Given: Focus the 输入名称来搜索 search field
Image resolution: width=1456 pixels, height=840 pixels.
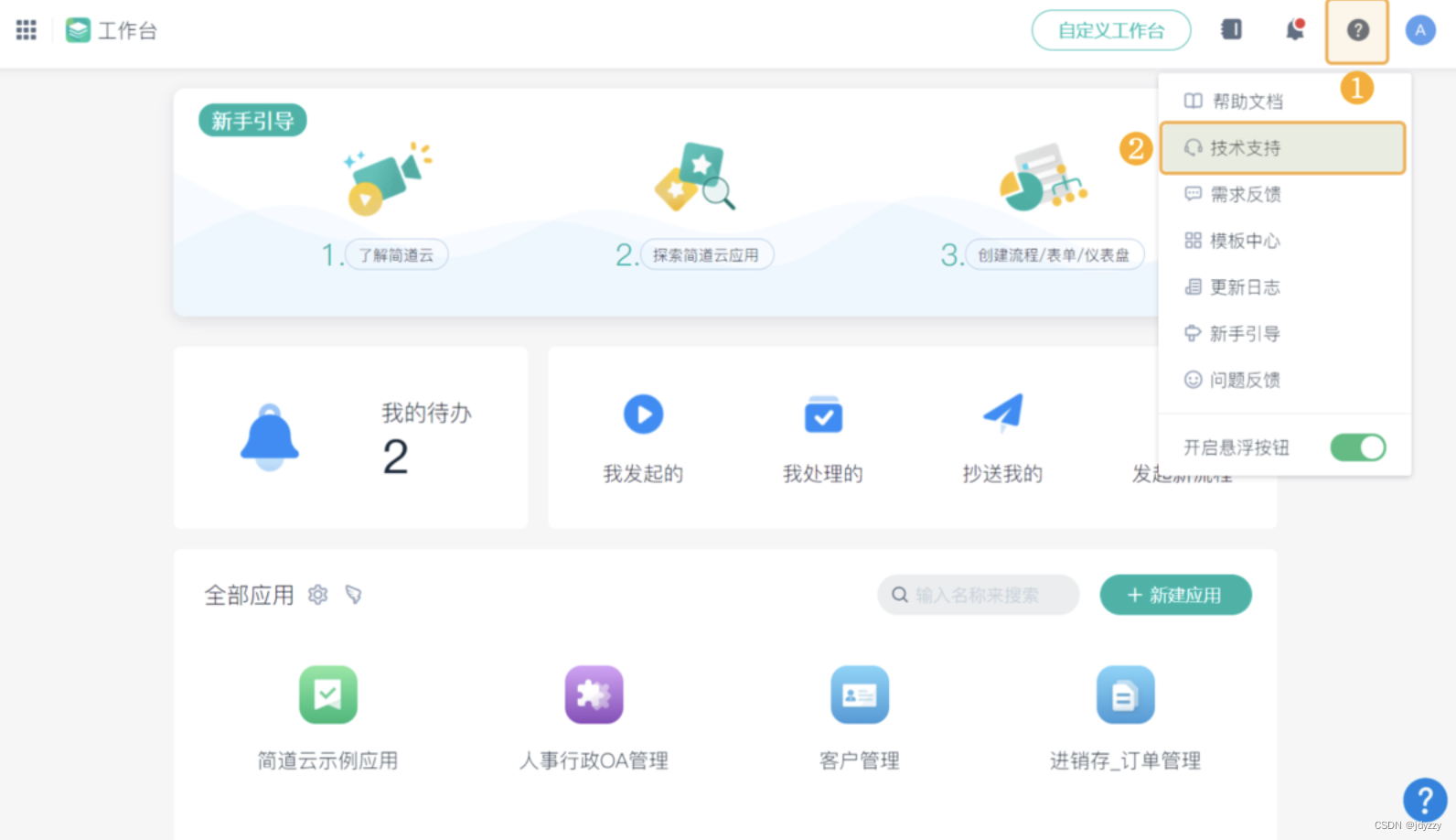Looking at the screenshot, I should [978, 595].
